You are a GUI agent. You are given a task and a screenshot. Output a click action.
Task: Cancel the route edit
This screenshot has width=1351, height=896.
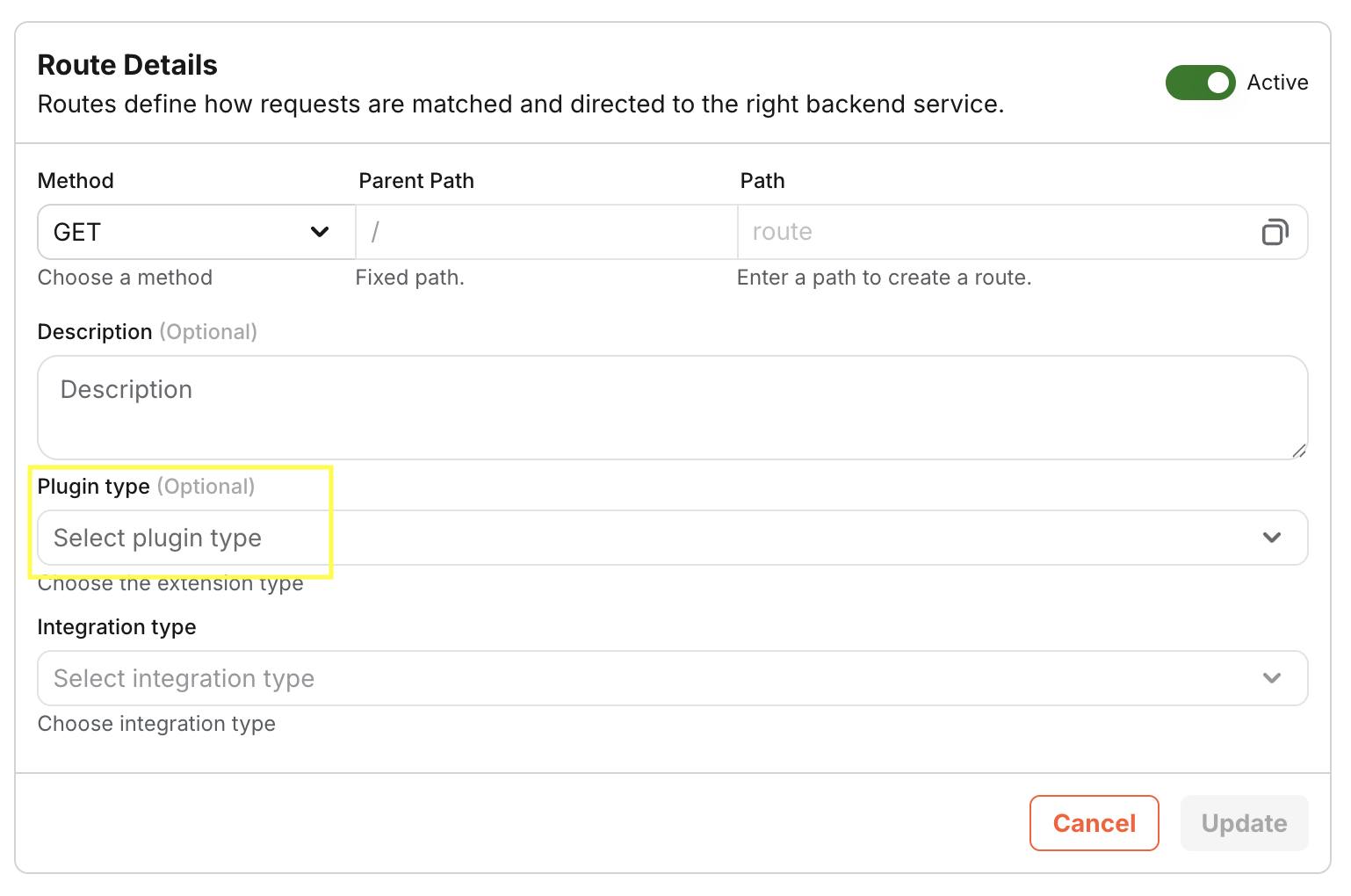pyautogui.click(x=1095, y=823)
